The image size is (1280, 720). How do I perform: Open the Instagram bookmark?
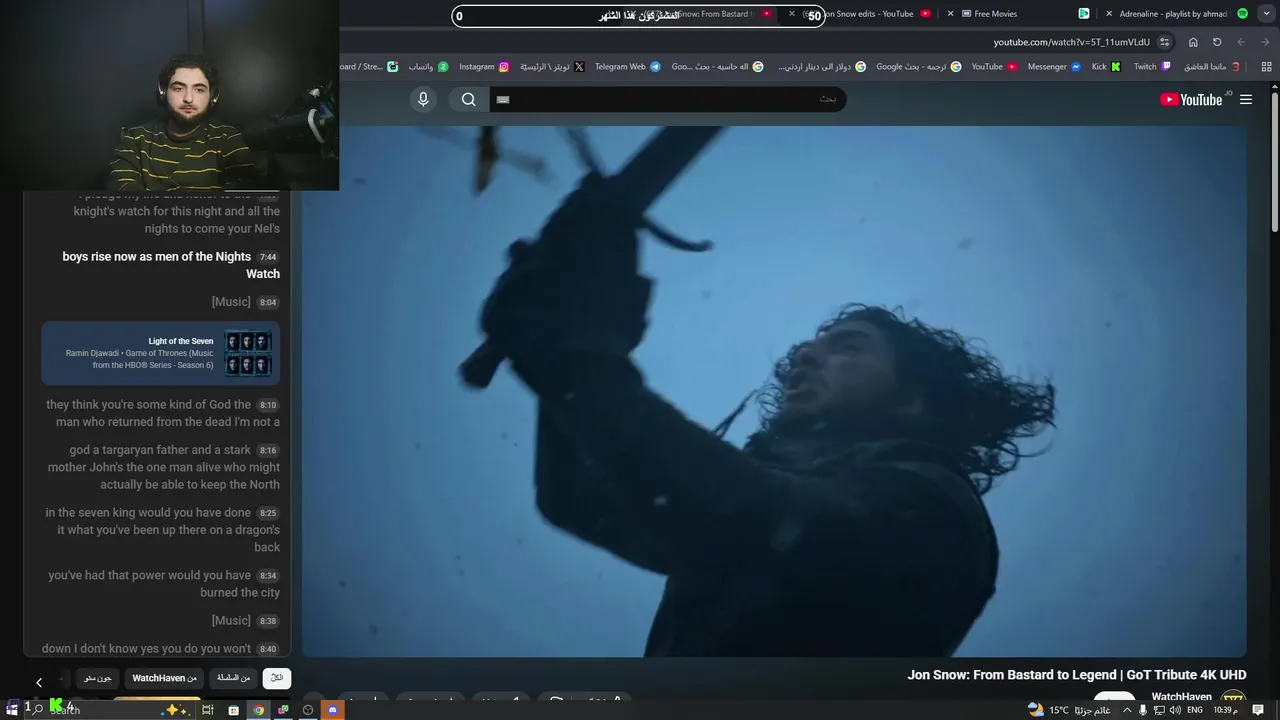coord(484,67)
